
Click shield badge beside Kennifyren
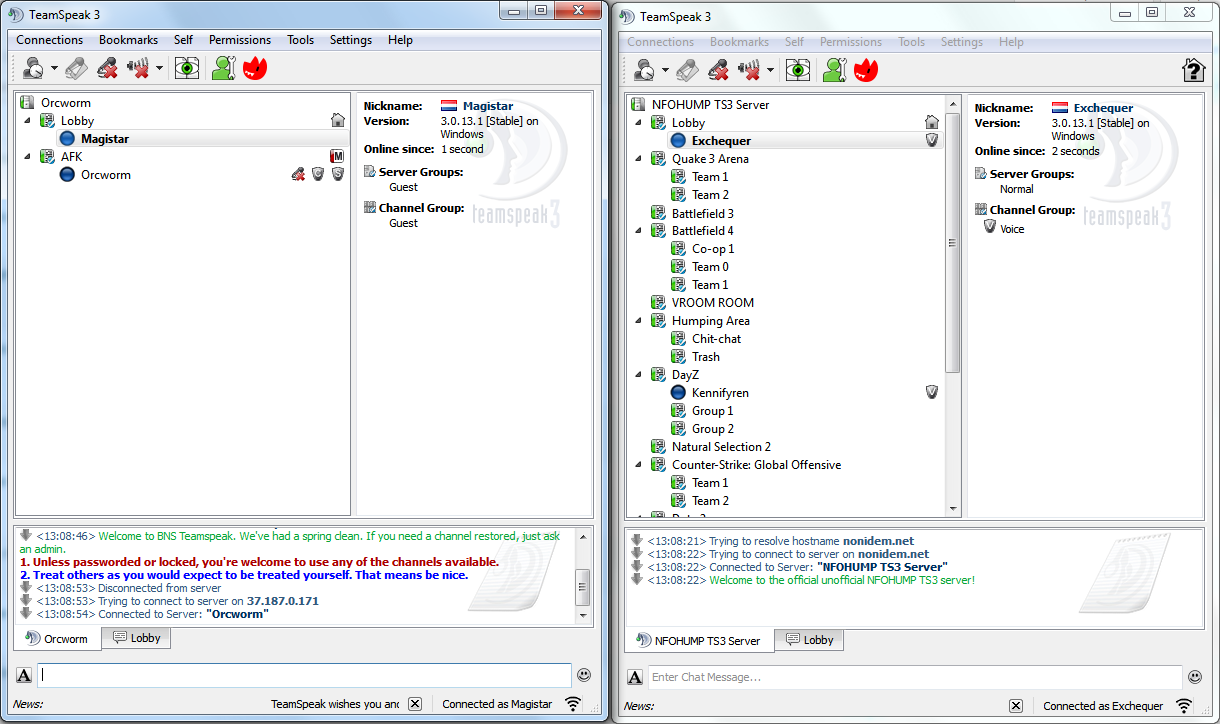click(932, 392)
